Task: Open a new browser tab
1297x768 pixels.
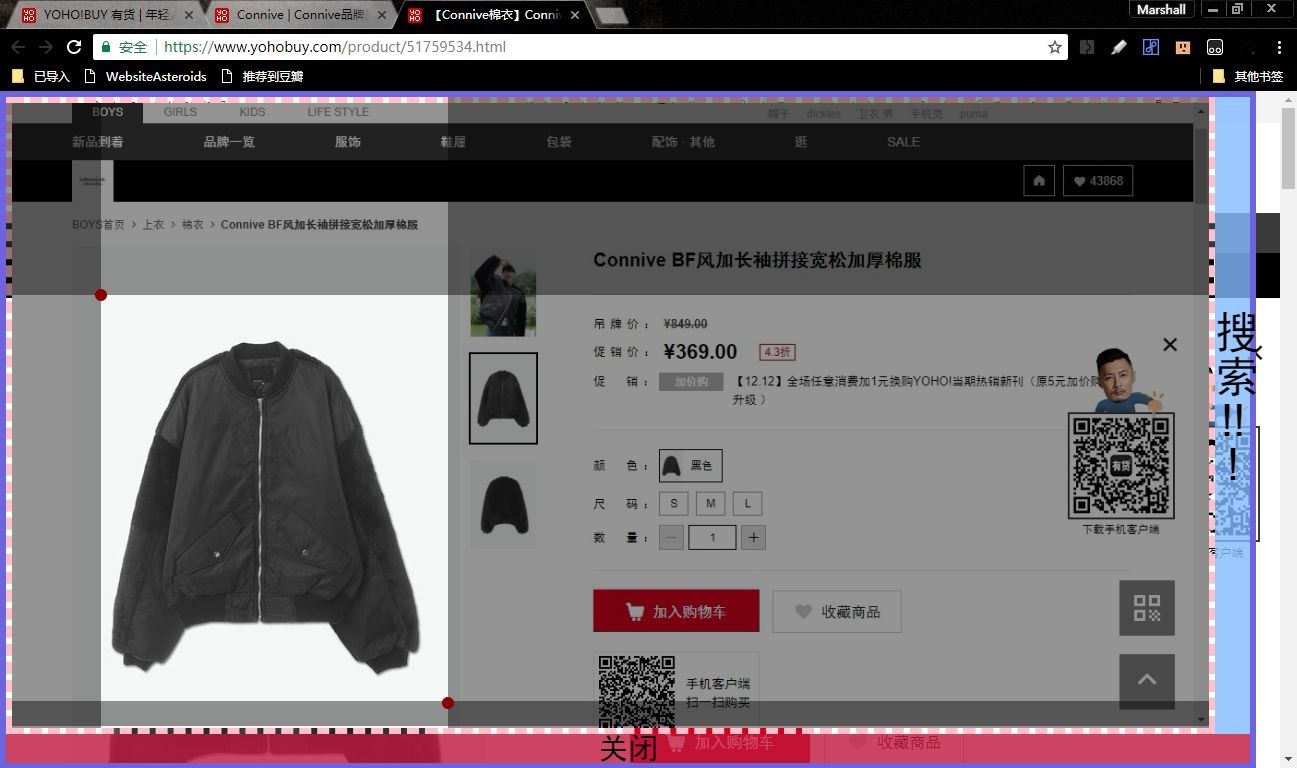Action: 611,15
